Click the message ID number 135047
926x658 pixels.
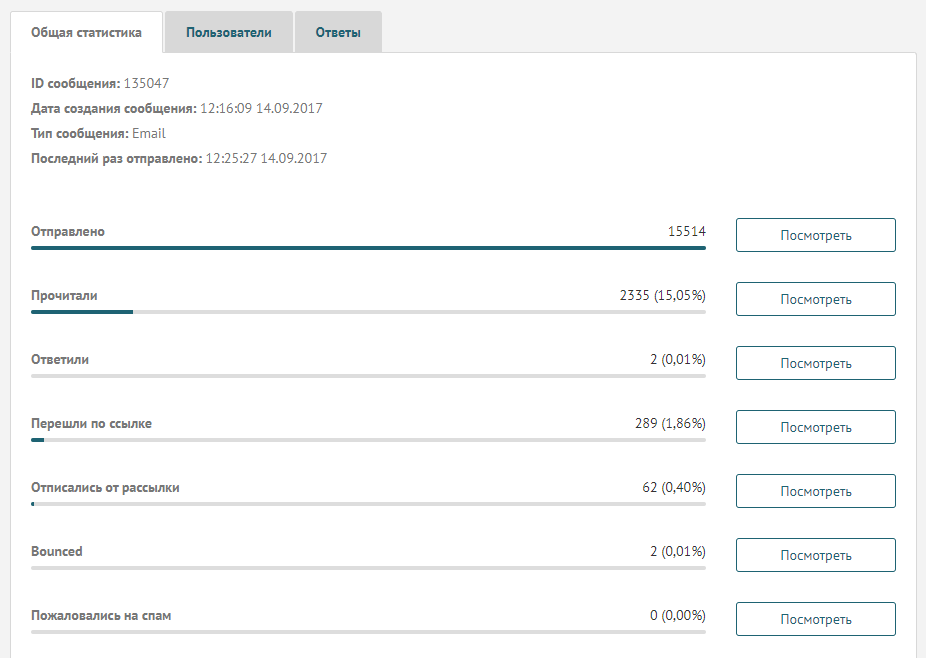coord(146,83)
